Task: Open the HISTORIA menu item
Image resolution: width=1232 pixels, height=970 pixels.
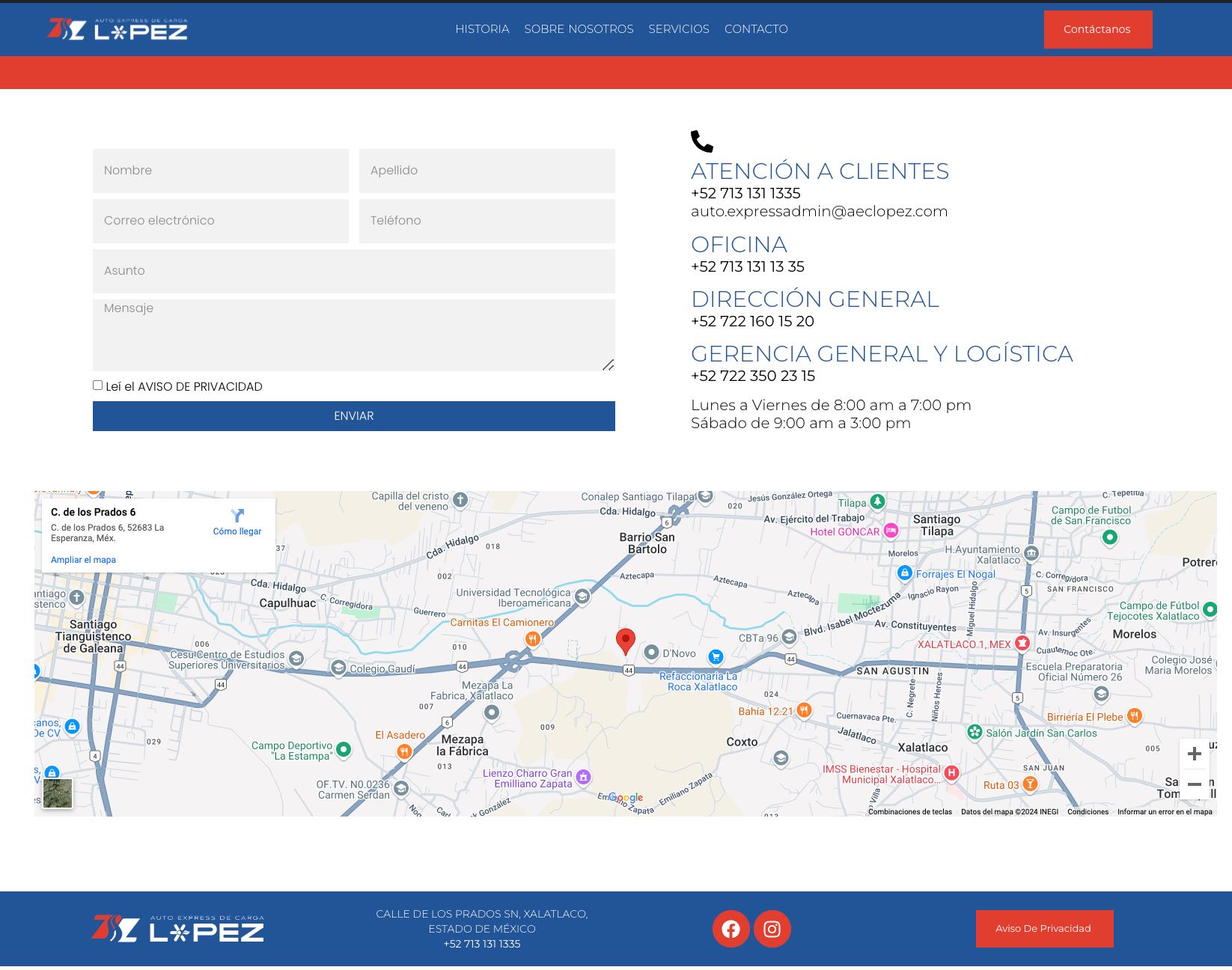Action: point(482,29)
